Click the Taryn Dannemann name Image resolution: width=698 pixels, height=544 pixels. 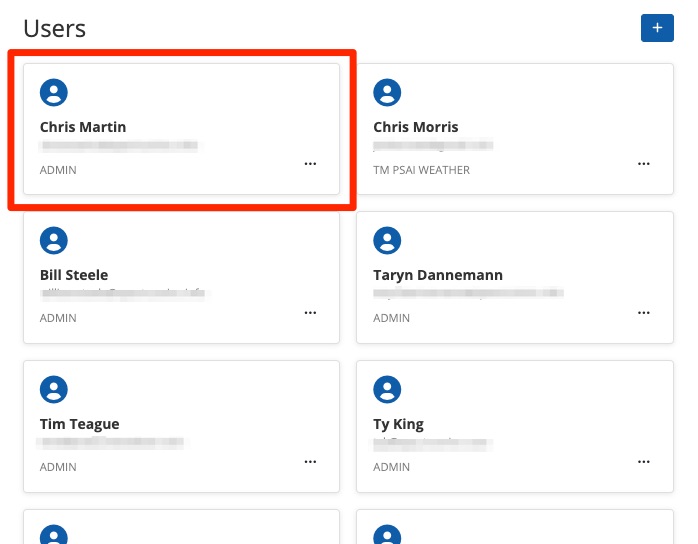(438, 275)
